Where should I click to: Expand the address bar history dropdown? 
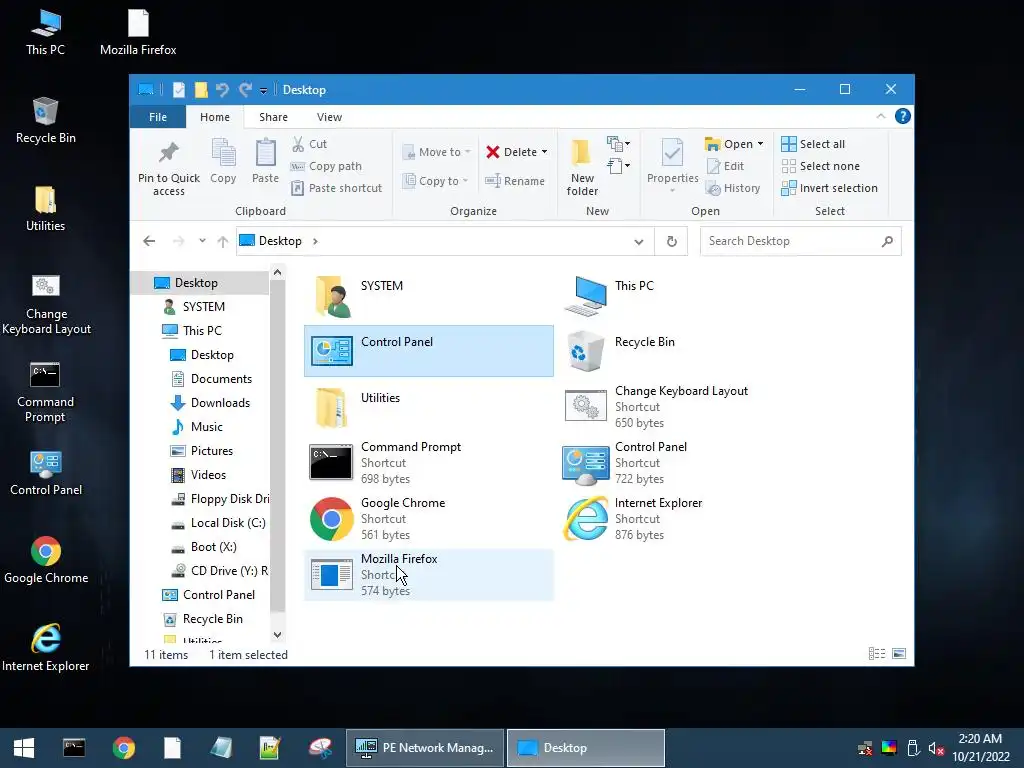tap(639, 242)
